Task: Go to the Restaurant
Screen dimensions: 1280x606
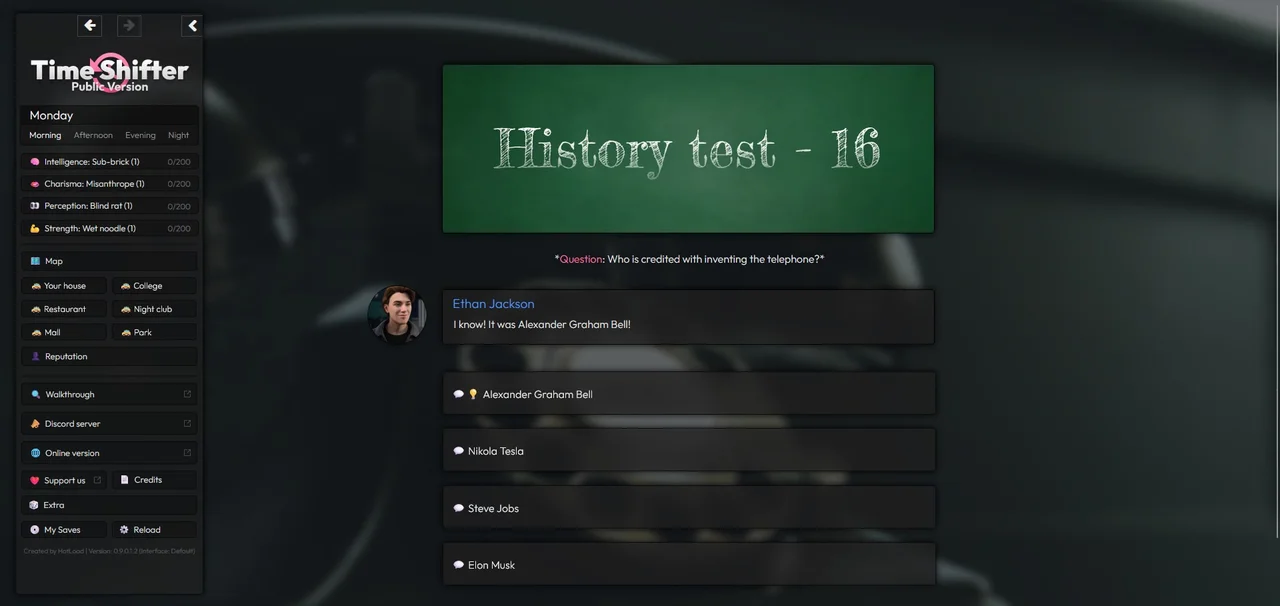Action: click(64, 309)
